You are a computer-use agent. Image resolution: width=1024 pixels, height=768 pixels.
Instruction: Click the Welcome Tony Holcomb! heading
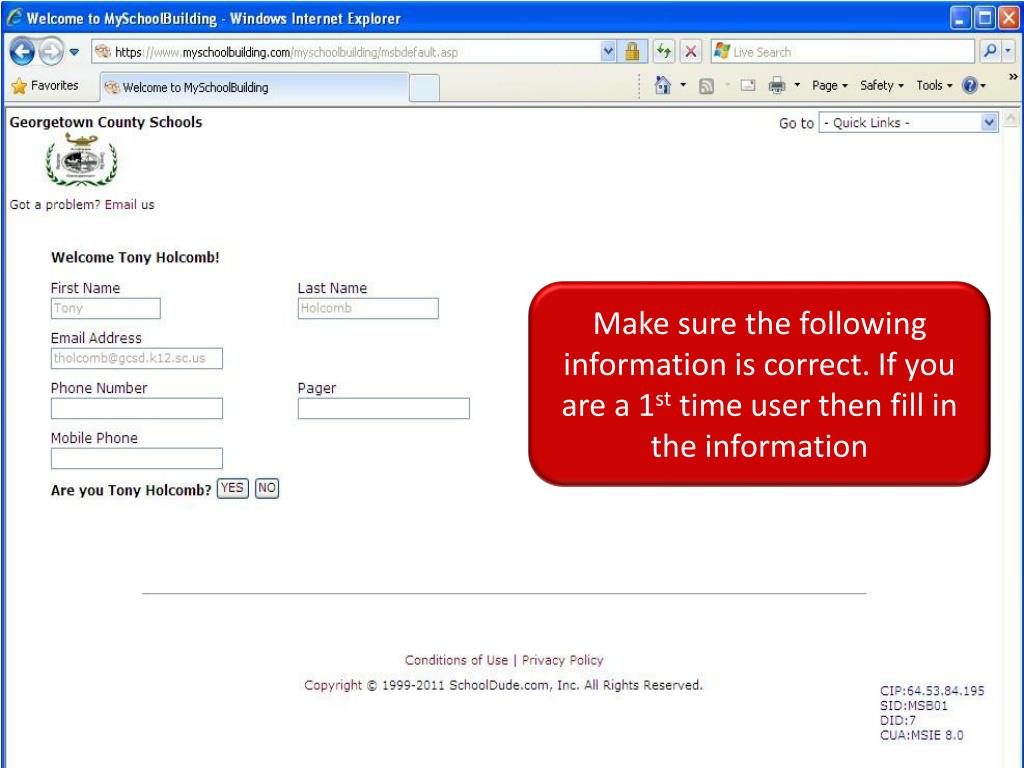(x=135, y=257)
